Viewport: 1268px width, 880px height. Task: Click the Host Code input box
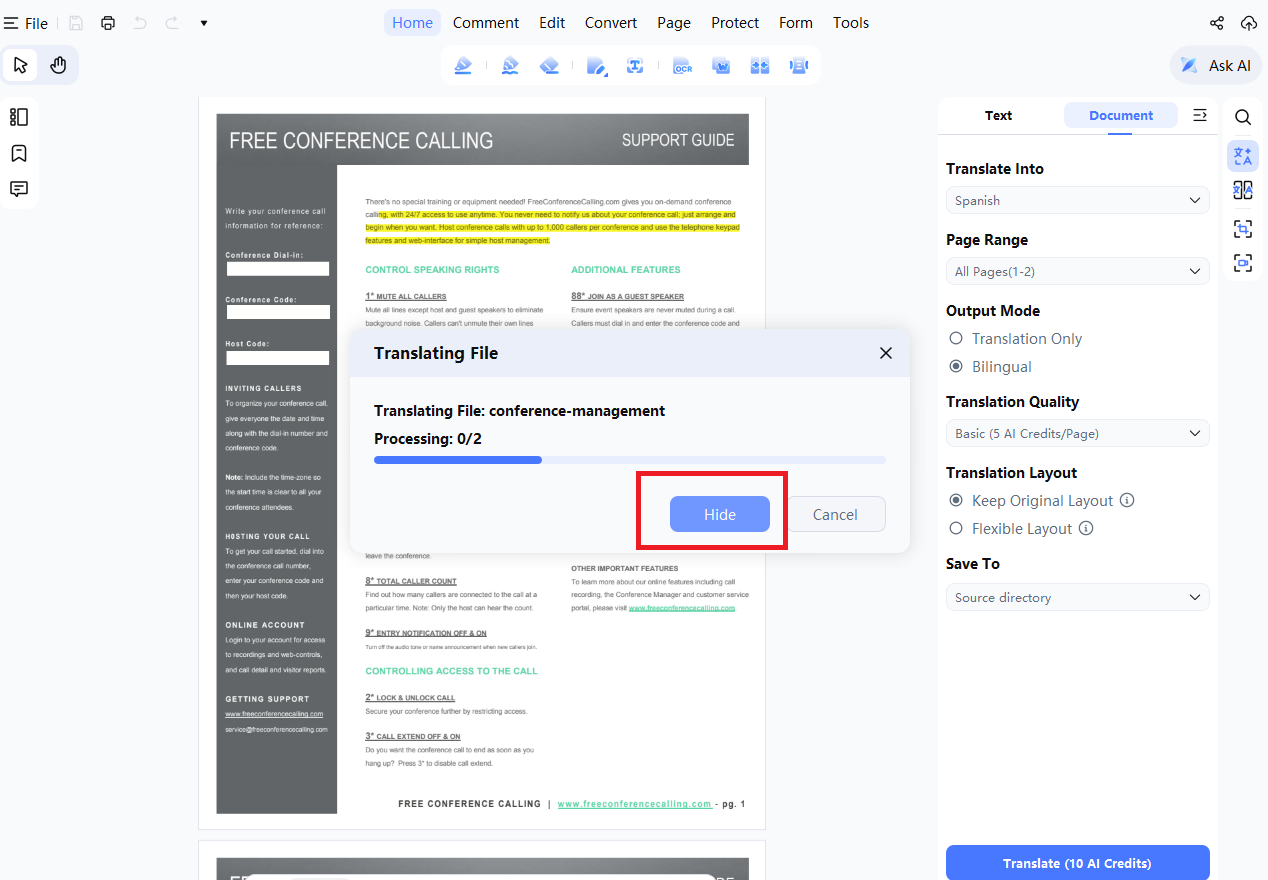pos(278,358)
